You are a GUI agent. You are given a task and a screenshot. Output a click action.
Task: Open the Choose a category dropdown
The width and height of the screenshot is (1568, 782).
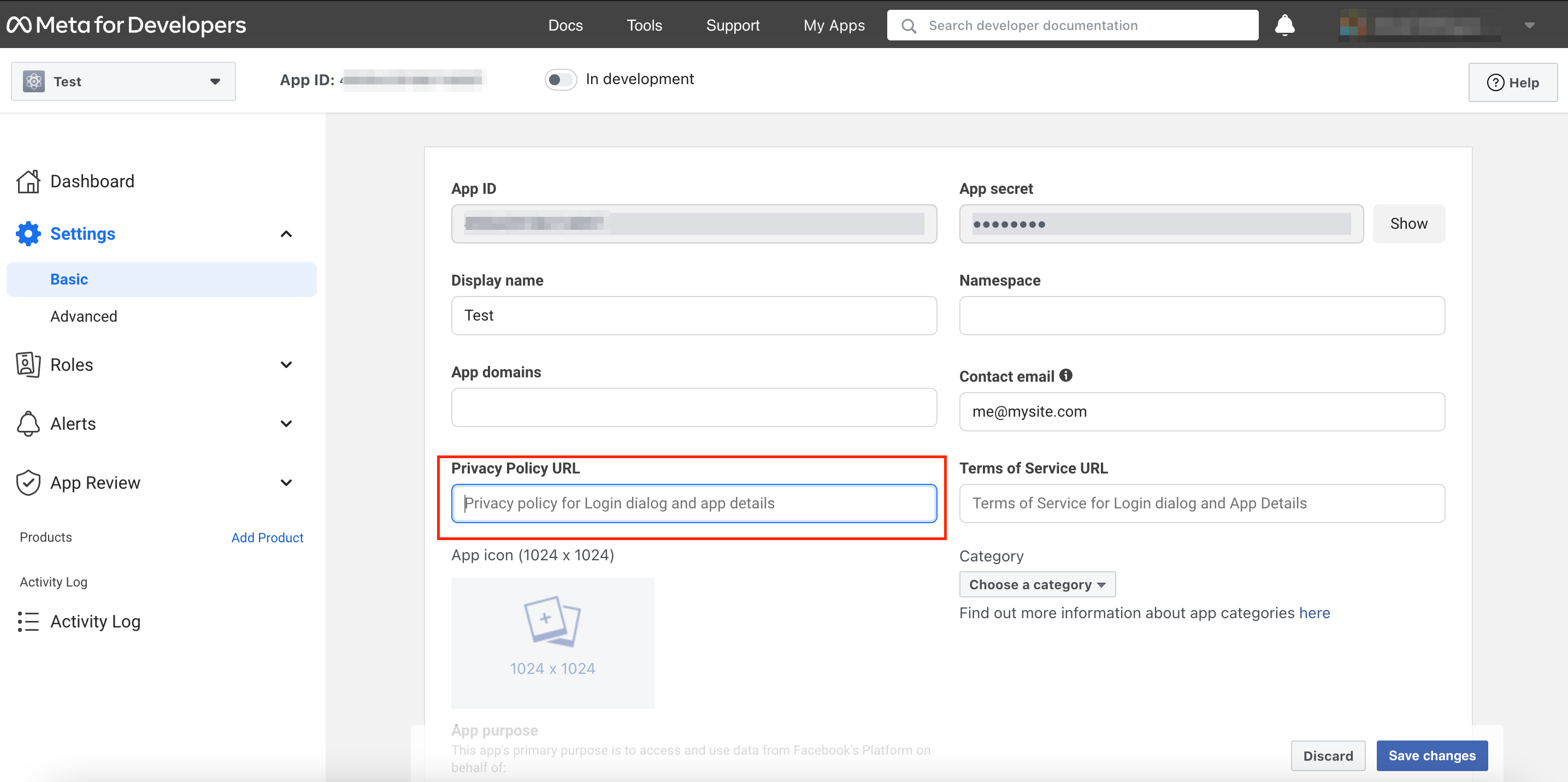tap(1036, 584)
